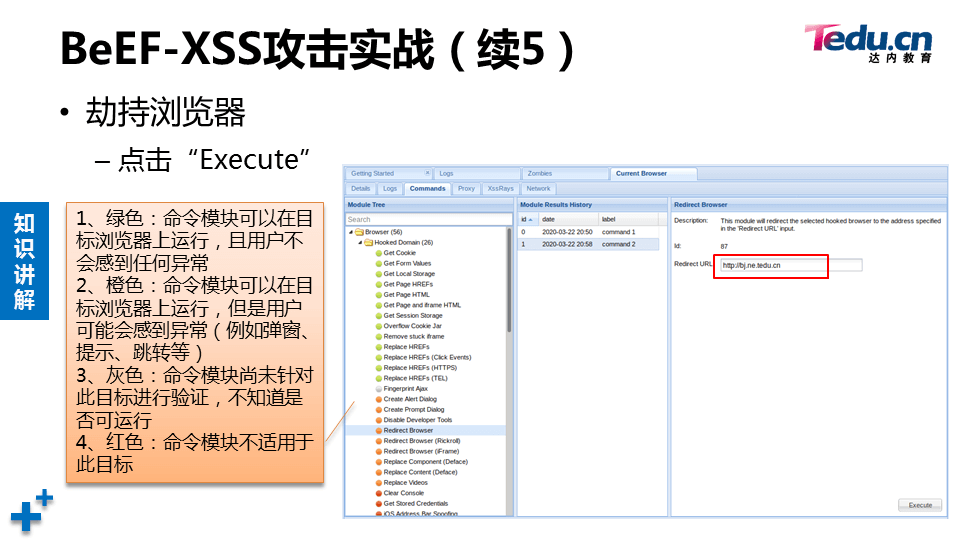Click the green icon next to Get Local Storage
Image resolution: width=960 pixels, height=540 pixels.
[x=378, y=274]
